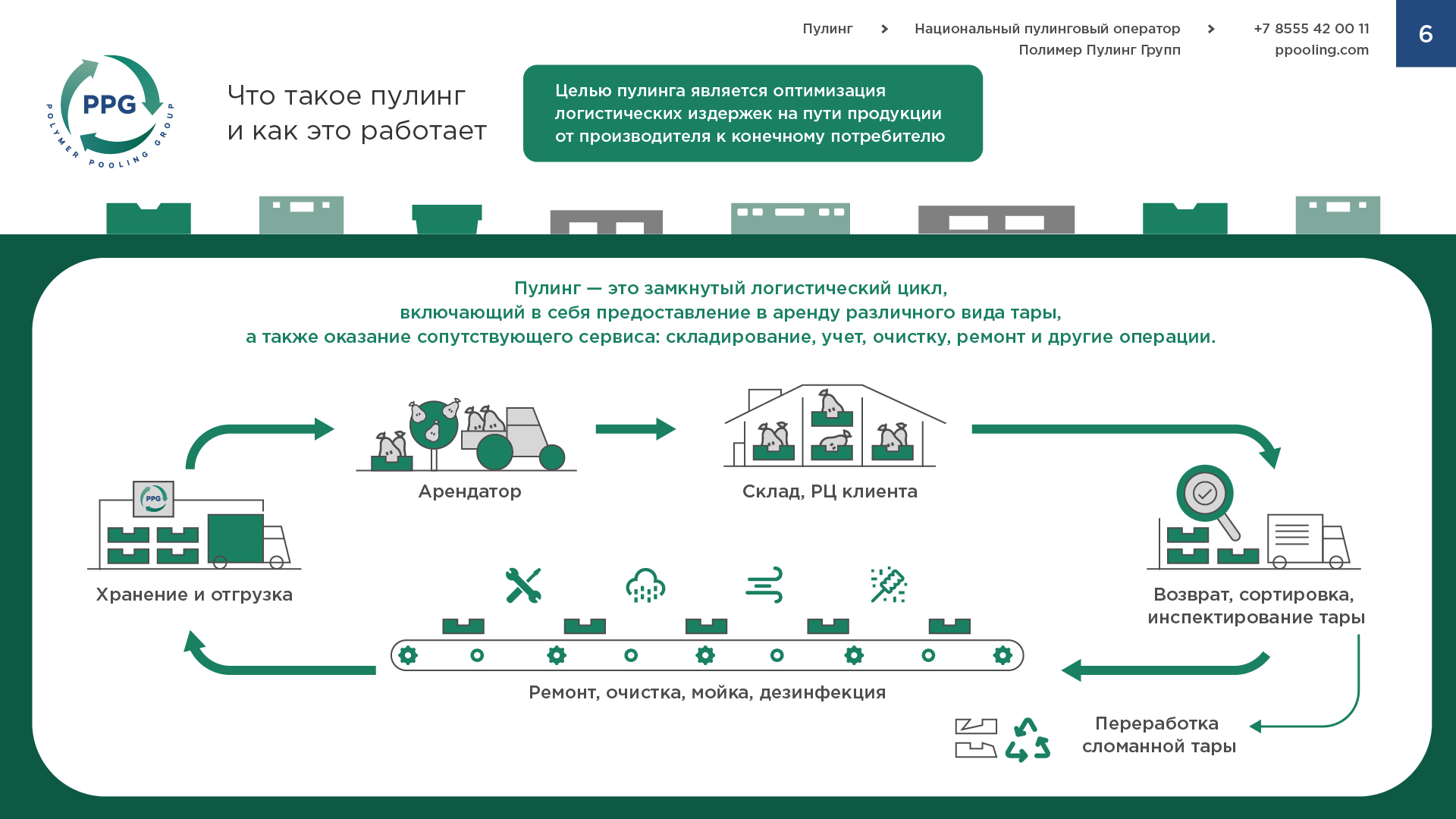1456x819 pixels.
Task: Click the wind drying icon
Action: pyautogui.click(x=764, y=585)
